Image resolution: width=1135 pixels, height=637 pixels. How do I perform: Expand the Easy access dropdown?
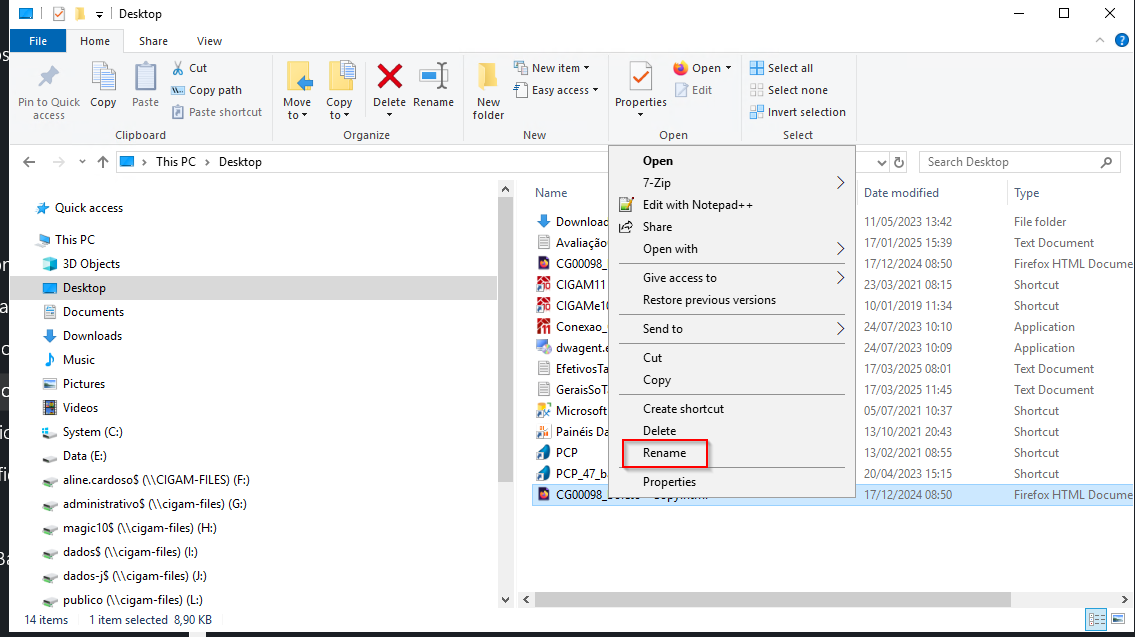[x=595, y=90]
